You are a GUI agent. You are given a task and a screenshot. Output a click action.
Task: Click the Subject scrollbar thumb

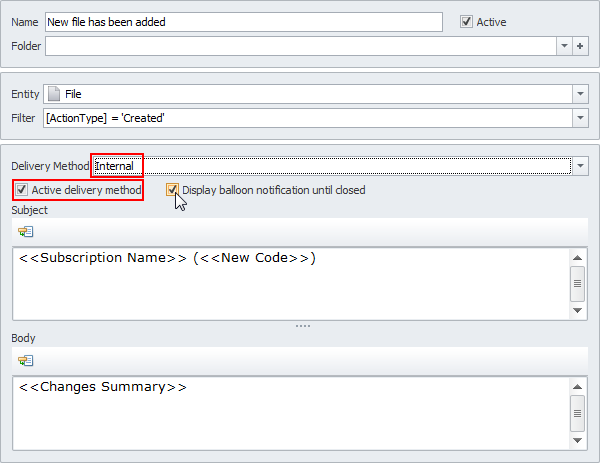[x=577, y=284]
